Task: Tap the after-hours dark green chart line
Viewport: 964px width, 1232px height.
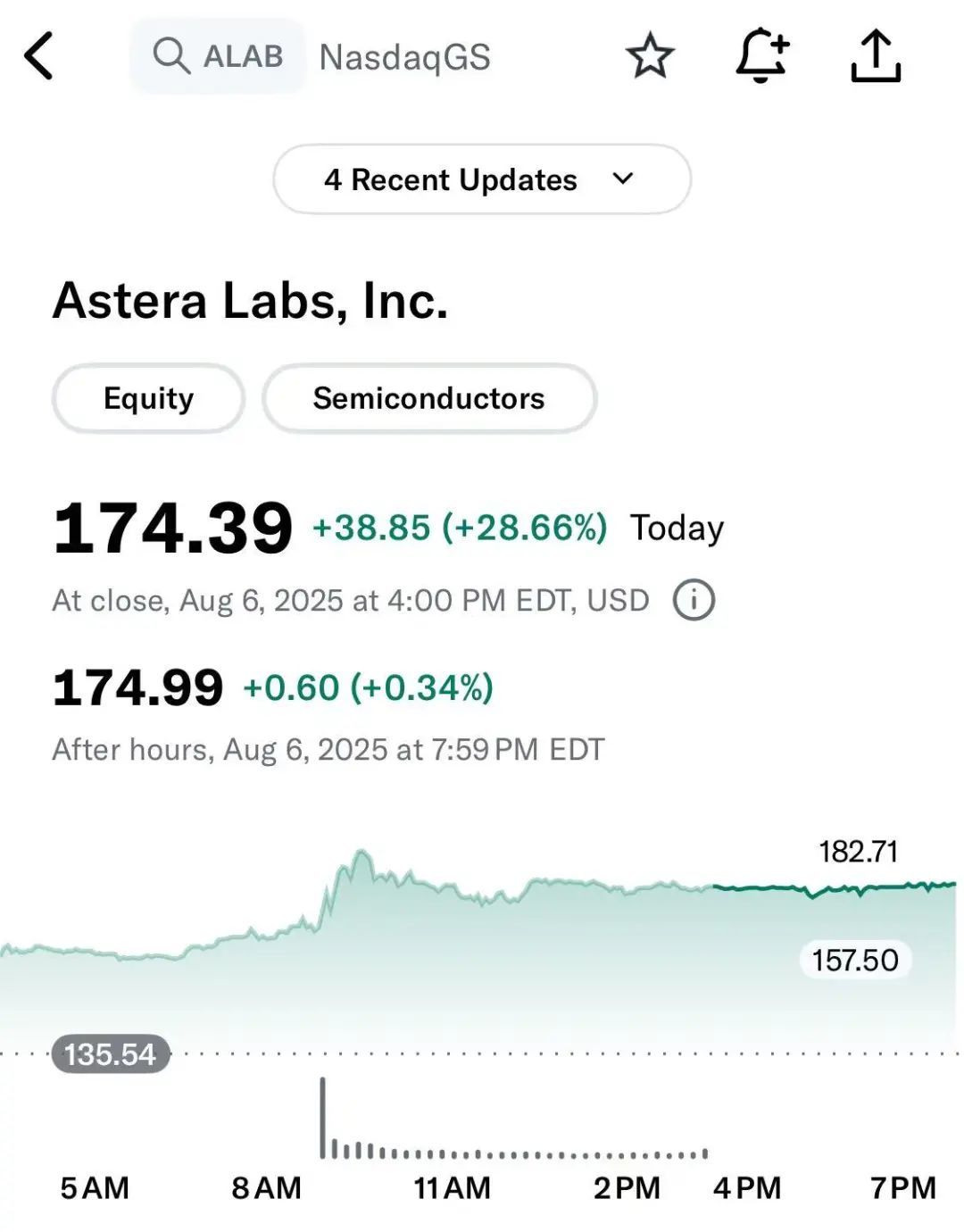Action: 835,888
